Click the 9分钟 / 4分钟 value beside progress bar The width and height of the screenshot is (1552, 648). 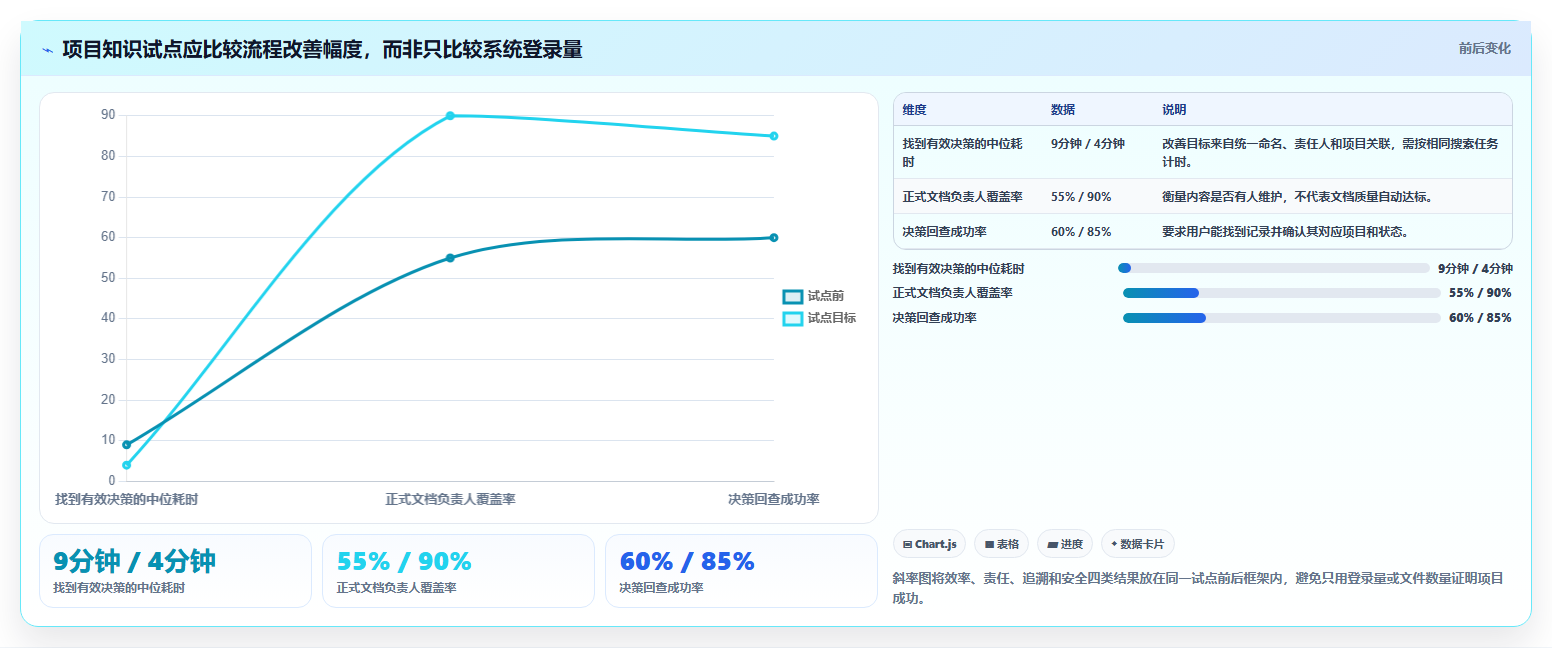1475,268
